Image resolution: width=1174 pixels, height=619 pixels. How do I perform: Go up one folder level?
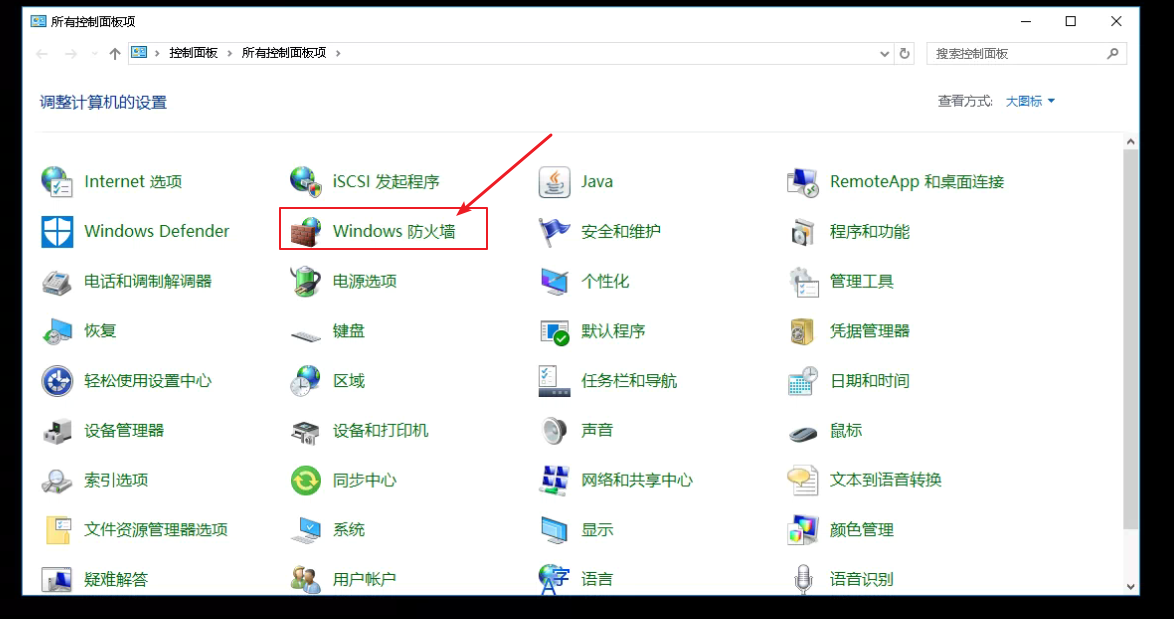pos(115,54)
